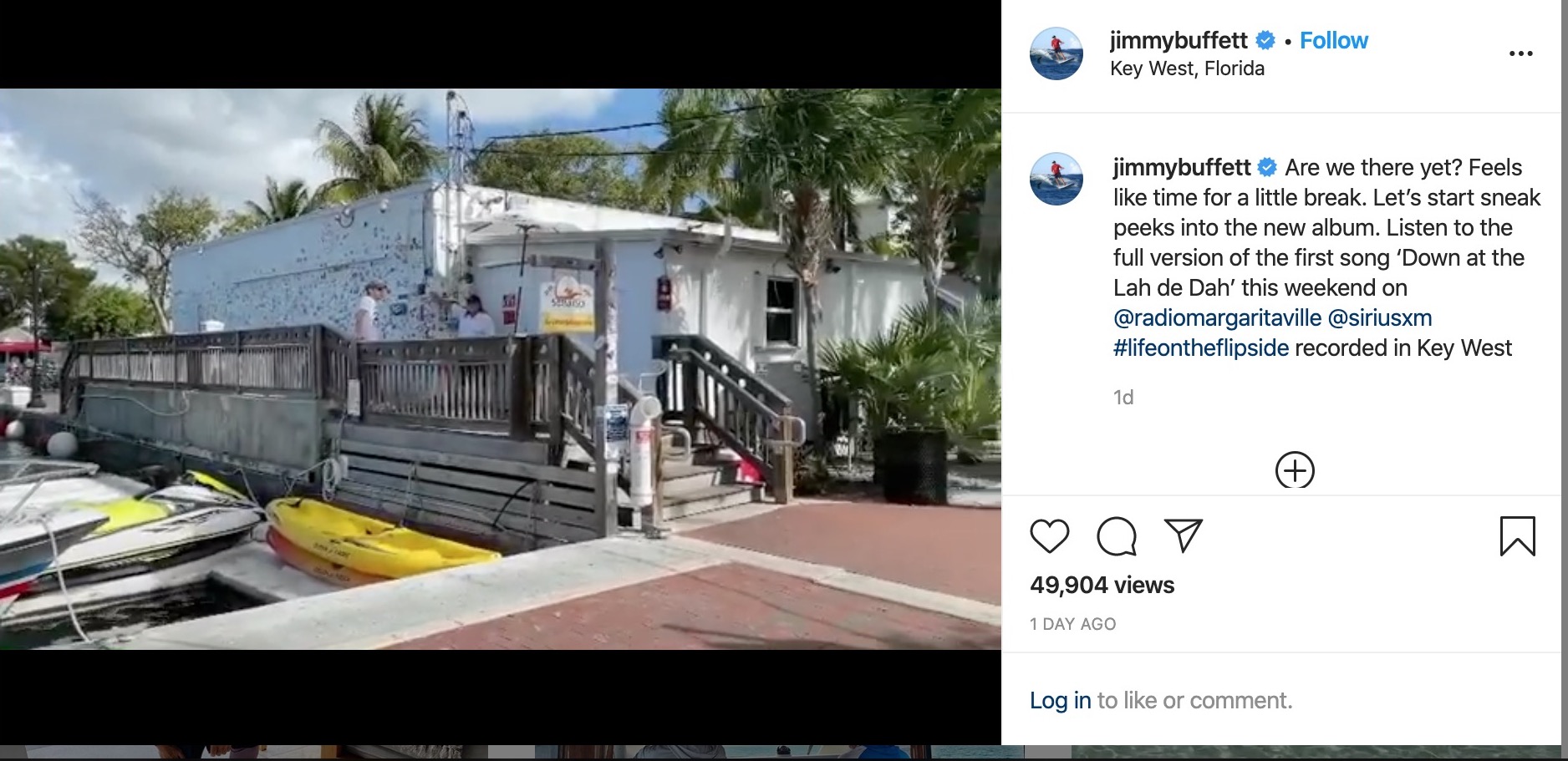Open the @siriusxm mention
The image size is (1568, 761).
[x=1379, y=318]
